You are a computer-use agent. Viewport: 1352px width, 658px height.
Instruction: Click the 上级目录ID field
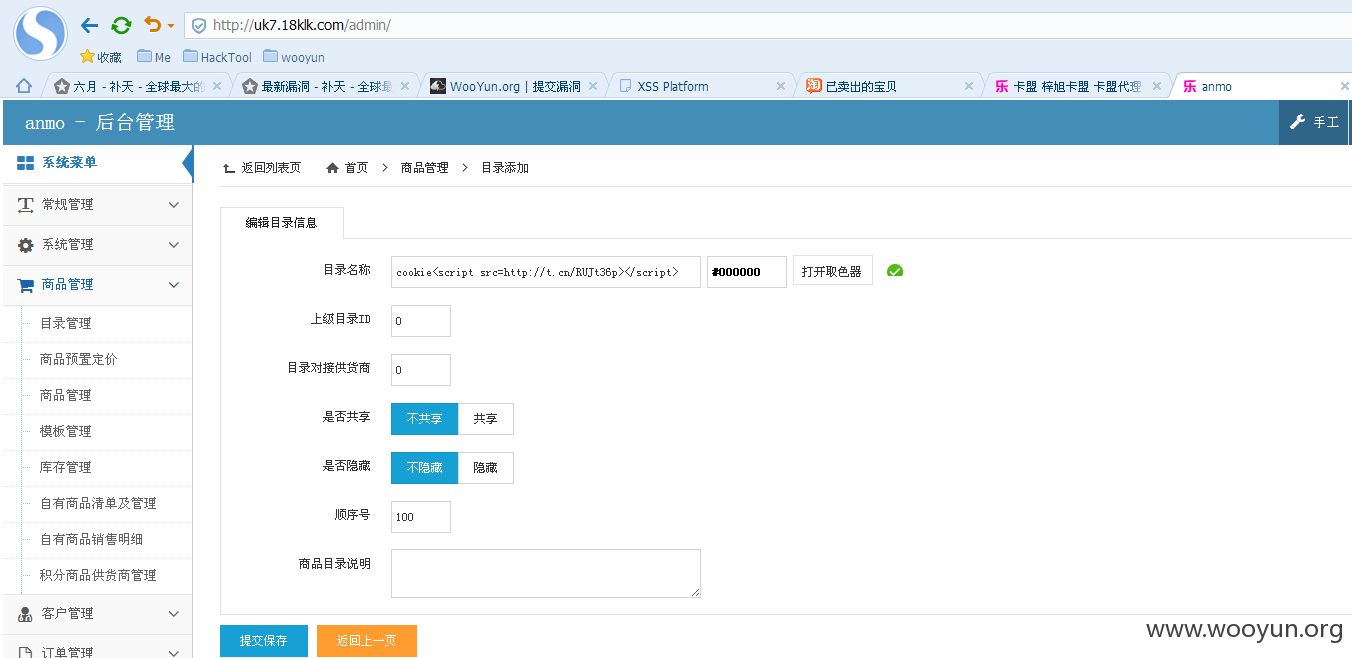421,321
